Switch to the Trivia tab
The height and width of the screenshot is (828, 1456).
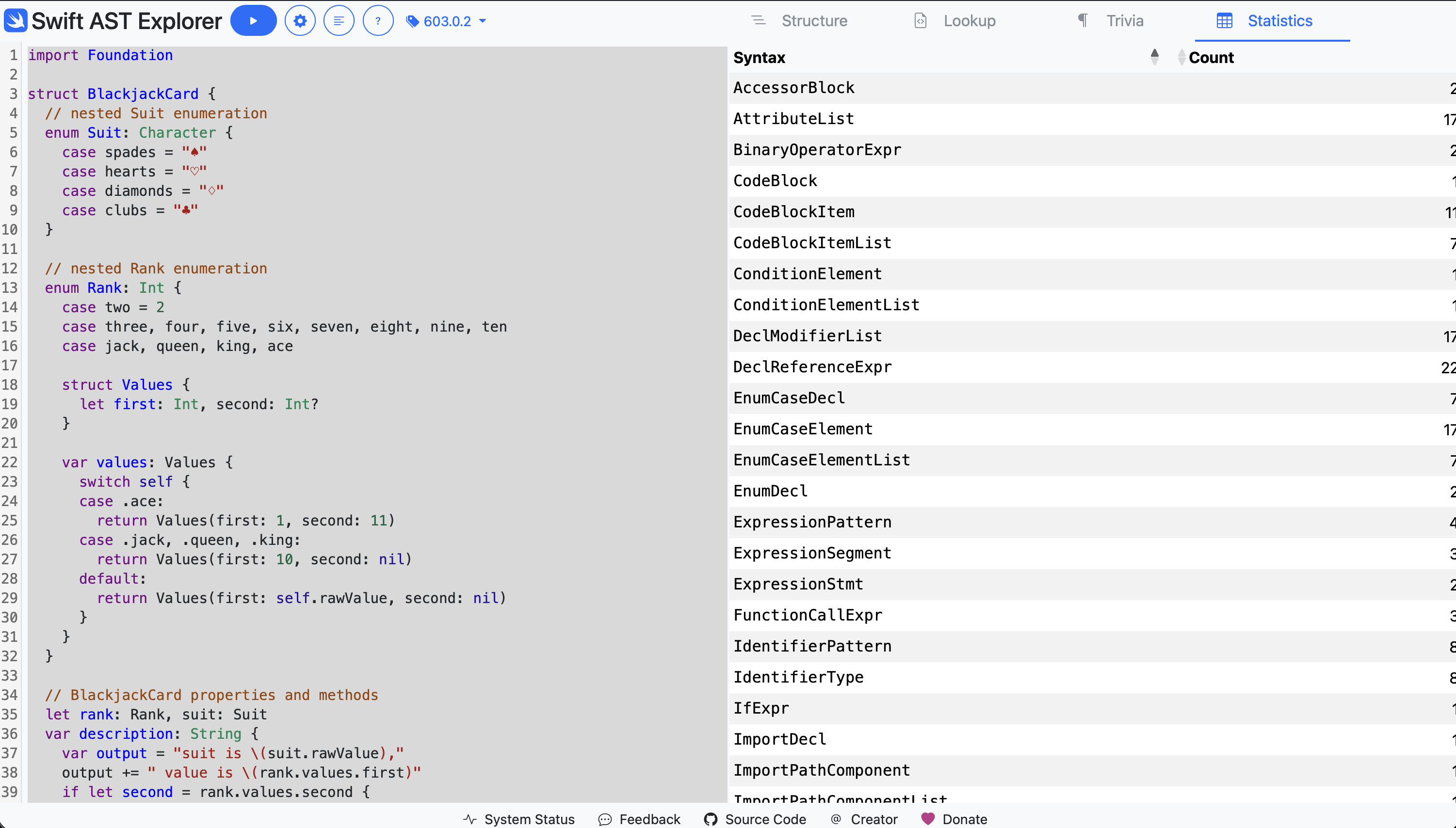(1111, 20)
